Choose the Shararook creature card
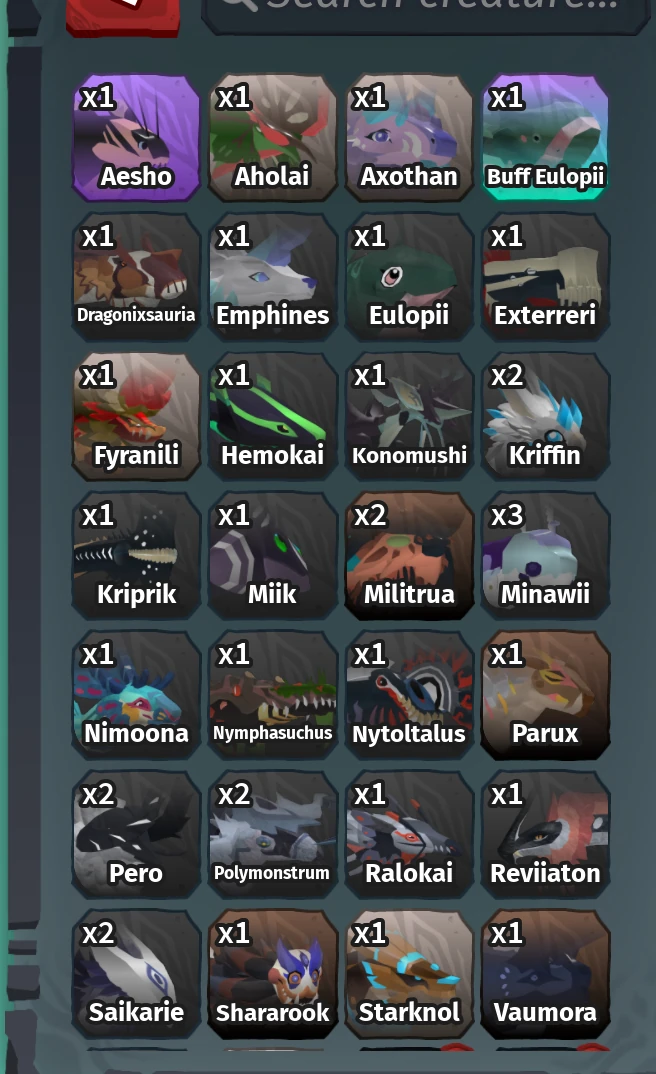Screen dimensions: 656x1074 [273, 974]
